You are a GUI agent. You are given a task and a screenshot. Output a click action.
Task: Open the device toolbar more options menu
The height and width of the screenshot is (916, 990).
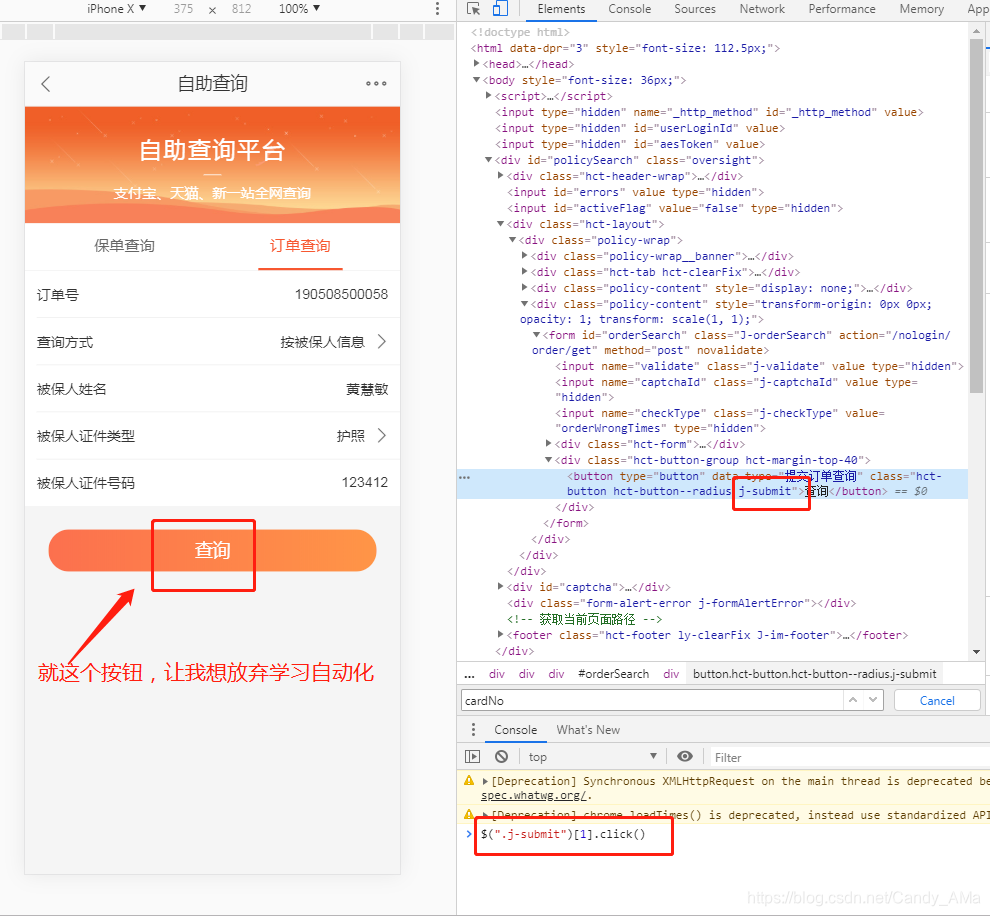tap(437, 9)
